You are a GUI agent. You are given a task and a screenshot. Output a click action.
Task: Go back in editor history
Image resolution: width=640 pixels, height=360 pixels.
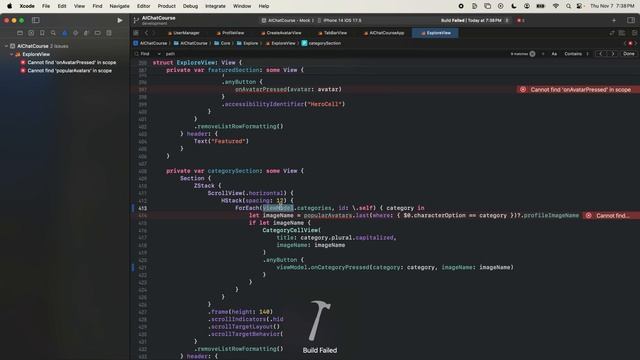click(146, 33)
